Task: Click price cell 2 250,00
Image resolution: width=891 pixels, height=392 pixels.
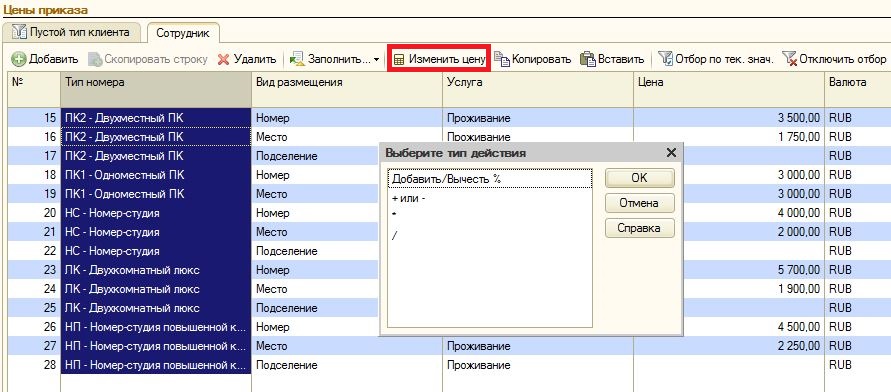Action: pyautogui.click(x=728, y=346)
